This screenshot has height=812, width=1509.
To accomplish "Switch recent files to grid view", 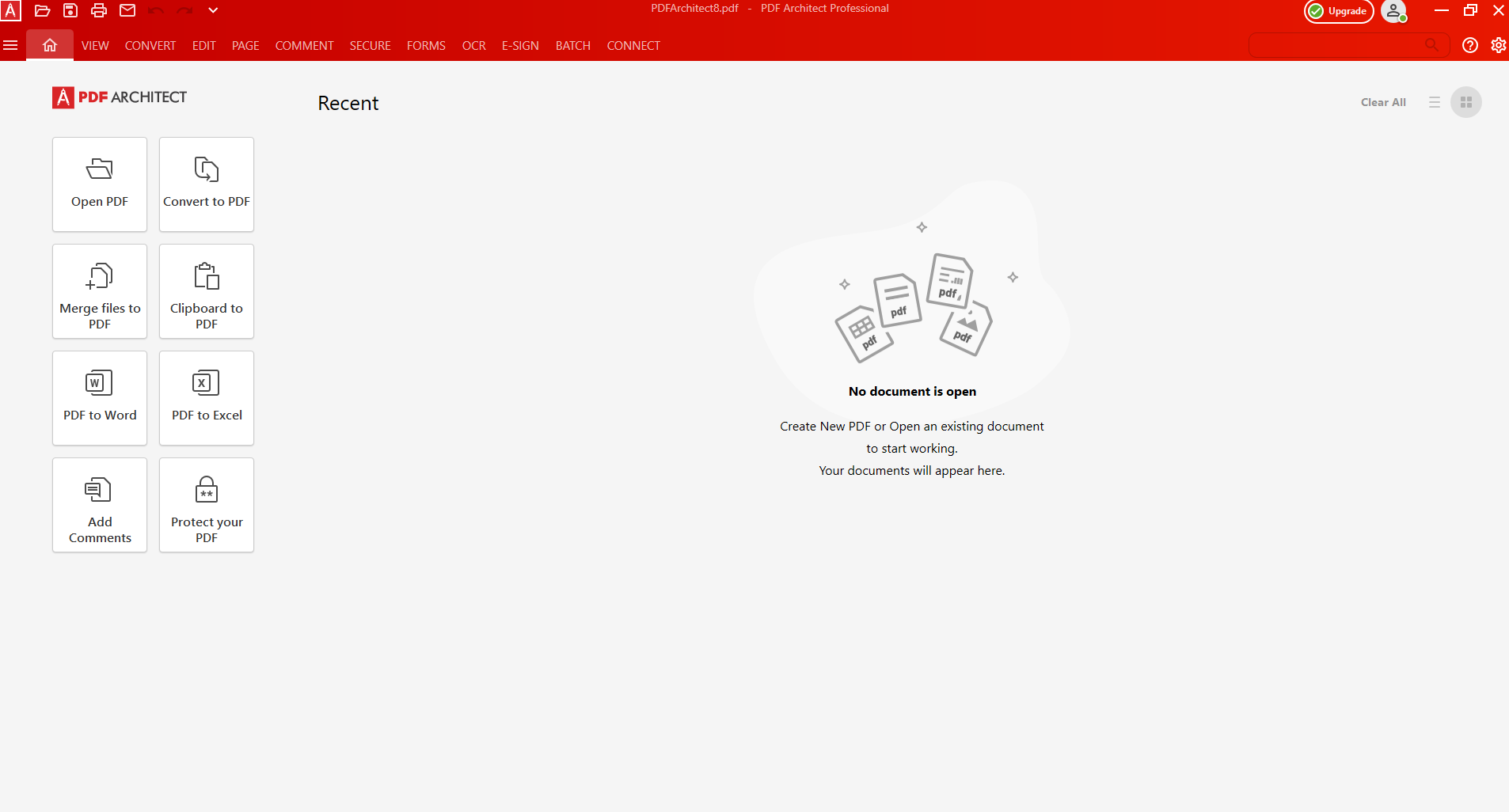I will pyautogui.click(x=1466, y=102).
